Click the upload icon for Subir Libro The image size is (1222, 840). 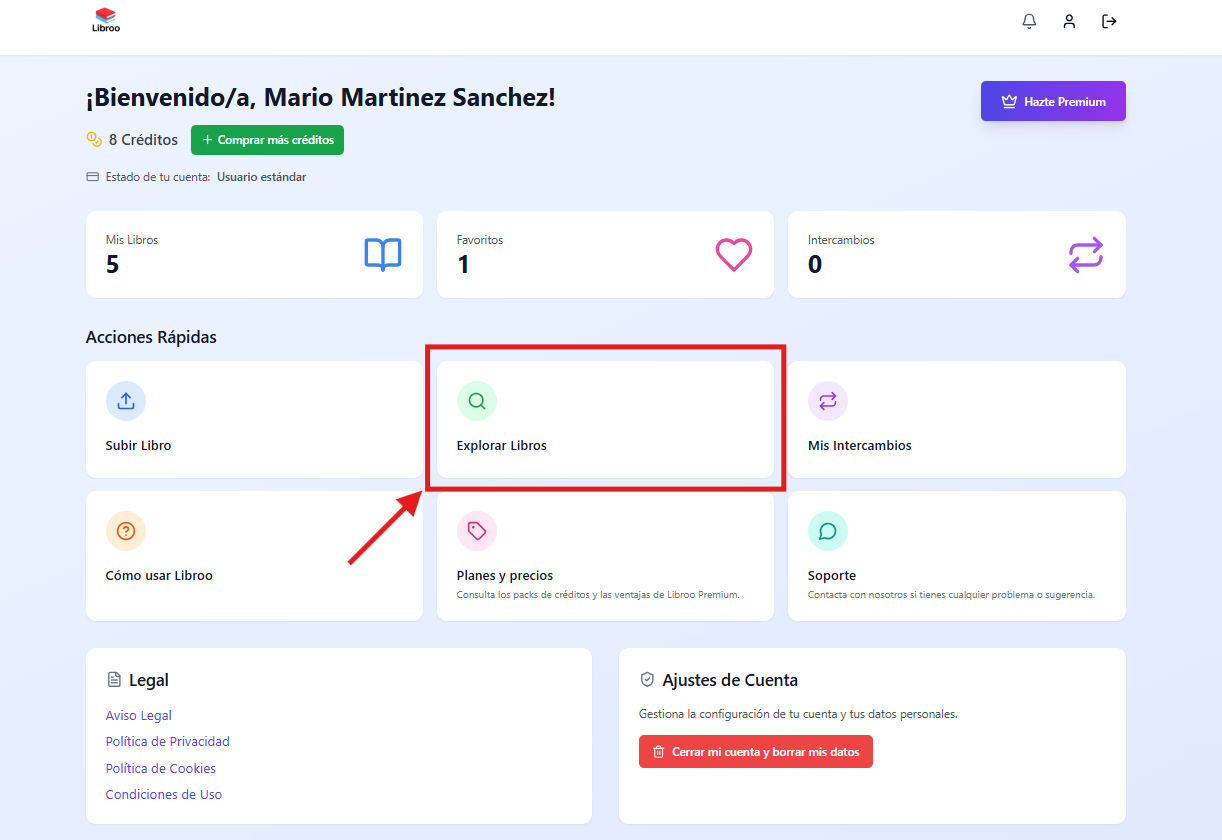[x=126, y=401]
